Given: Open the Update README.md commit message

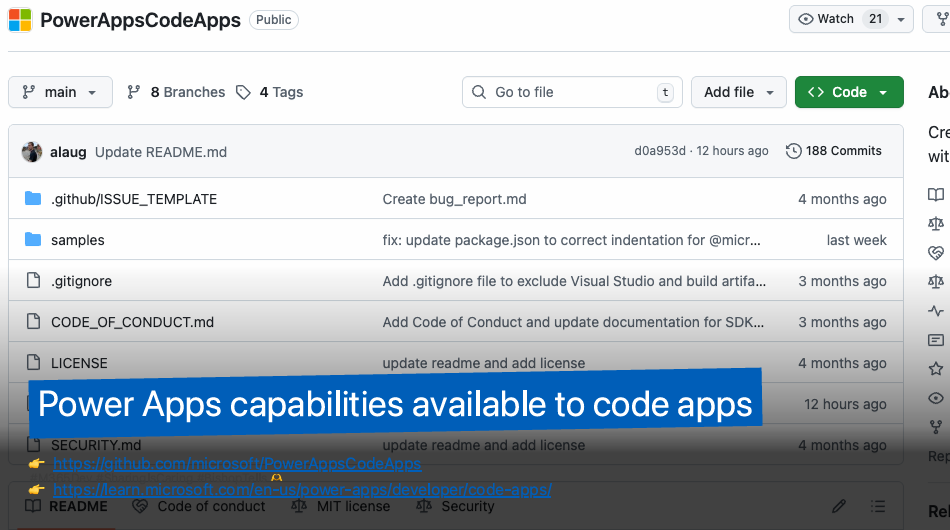Looking at the screenshot, I should (x=161, y=152).
